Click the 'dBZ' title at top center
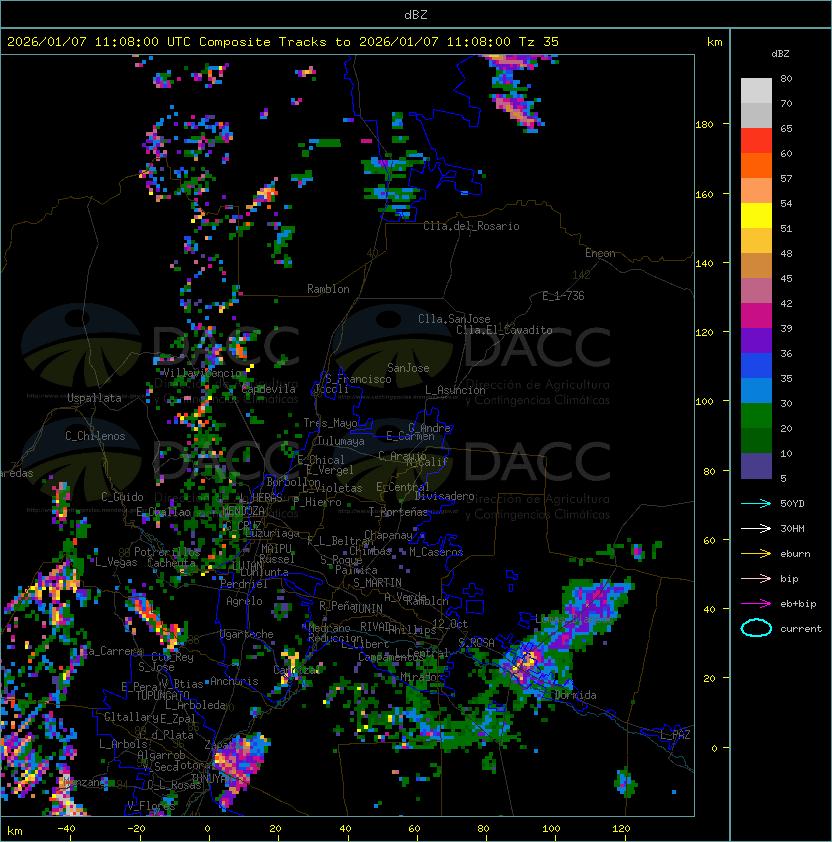 pyautogui.click(x=416, y=14)
